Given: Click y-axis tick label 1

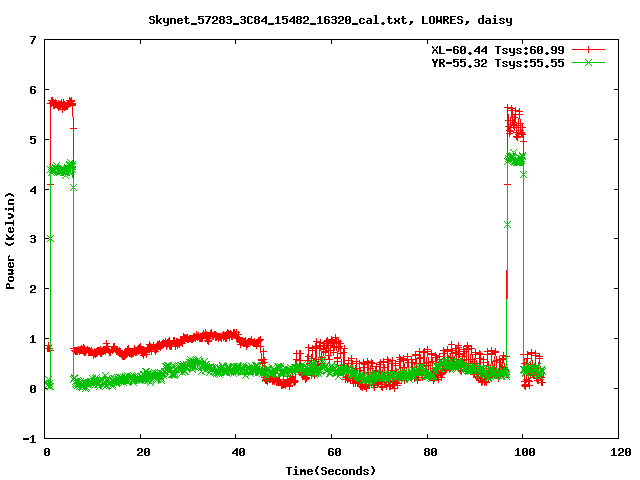Looking at the screenshot, I should click(x=33, y=339).
